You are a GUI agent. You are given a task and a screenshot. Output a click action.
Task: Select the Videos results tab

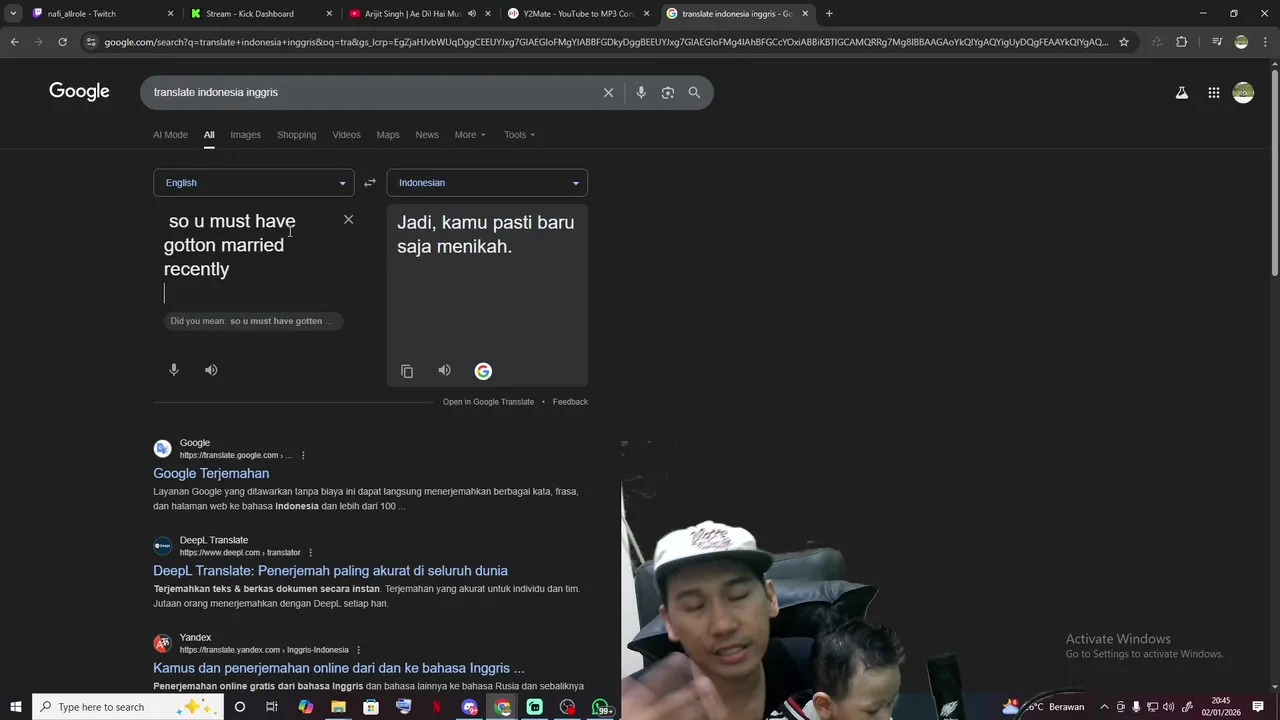click(346, 135)
